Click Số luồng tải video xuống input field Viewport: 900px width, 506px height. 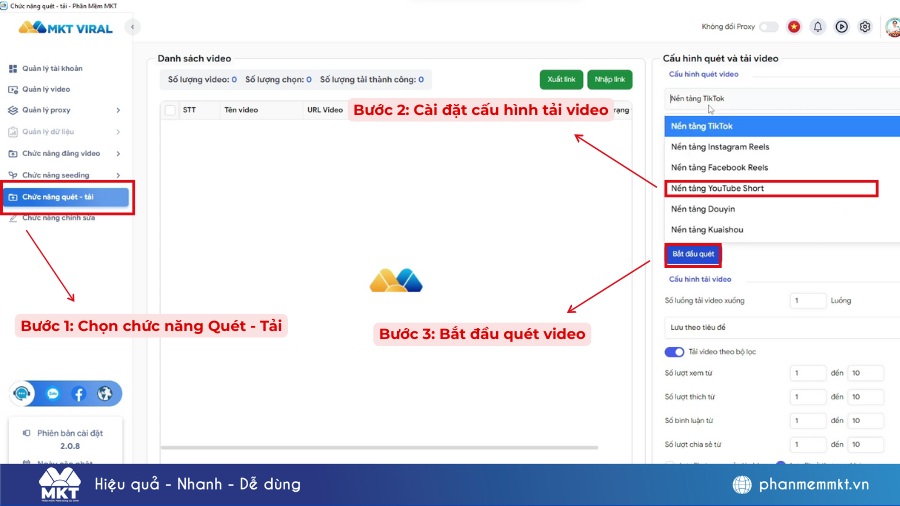point(808,301)
